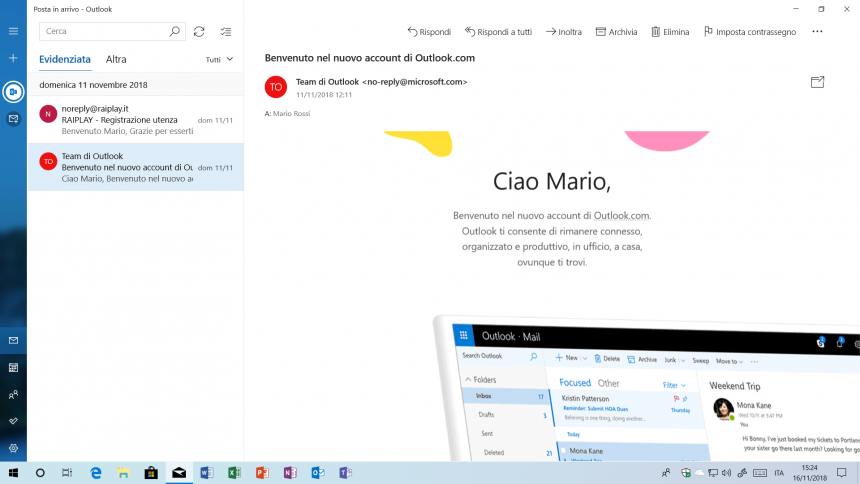Open message in a new window

click(x=817, y=82)
